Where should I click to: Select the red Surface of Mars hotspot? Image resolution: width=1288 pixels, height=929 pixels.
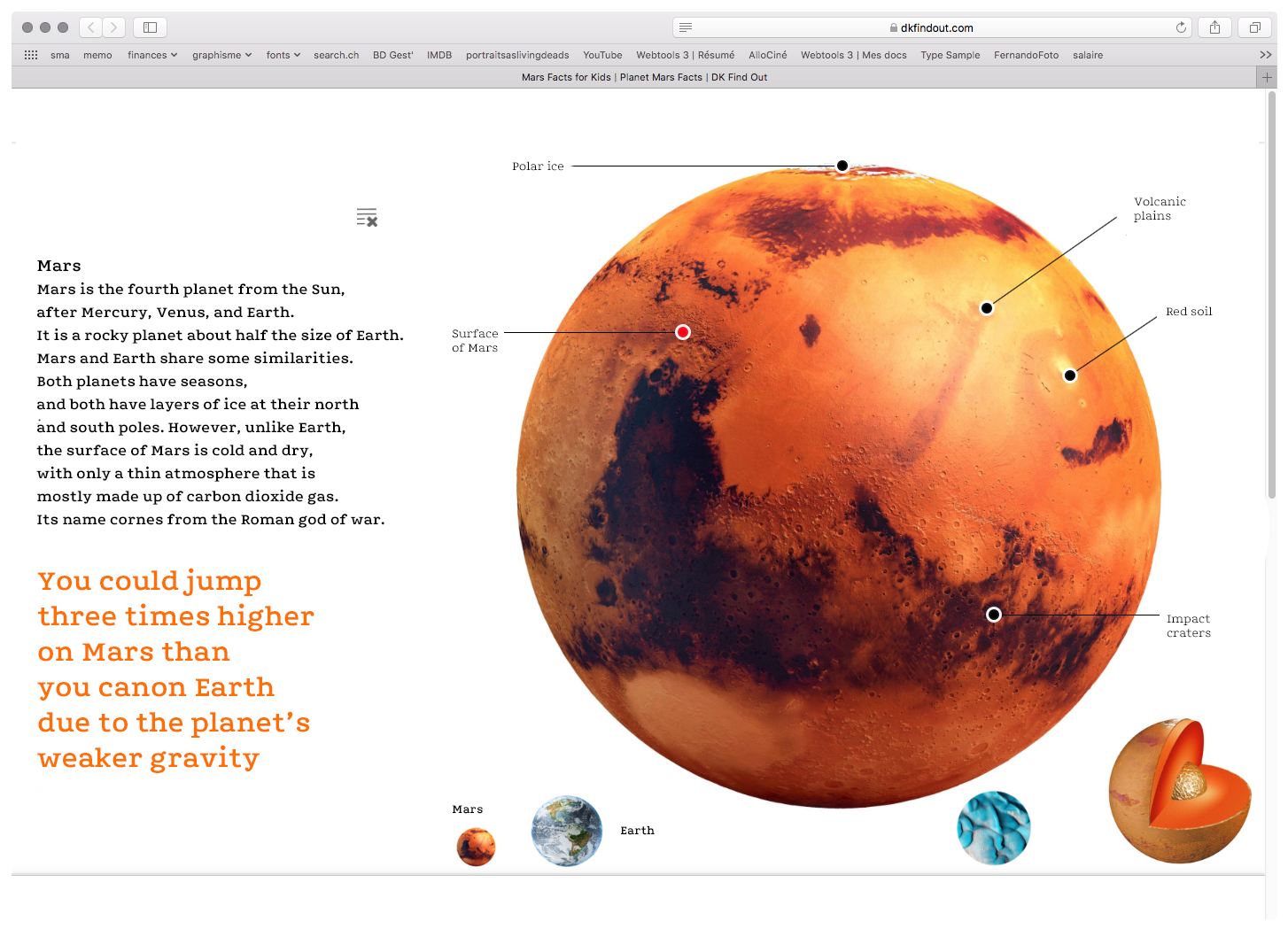click(683, 332)
